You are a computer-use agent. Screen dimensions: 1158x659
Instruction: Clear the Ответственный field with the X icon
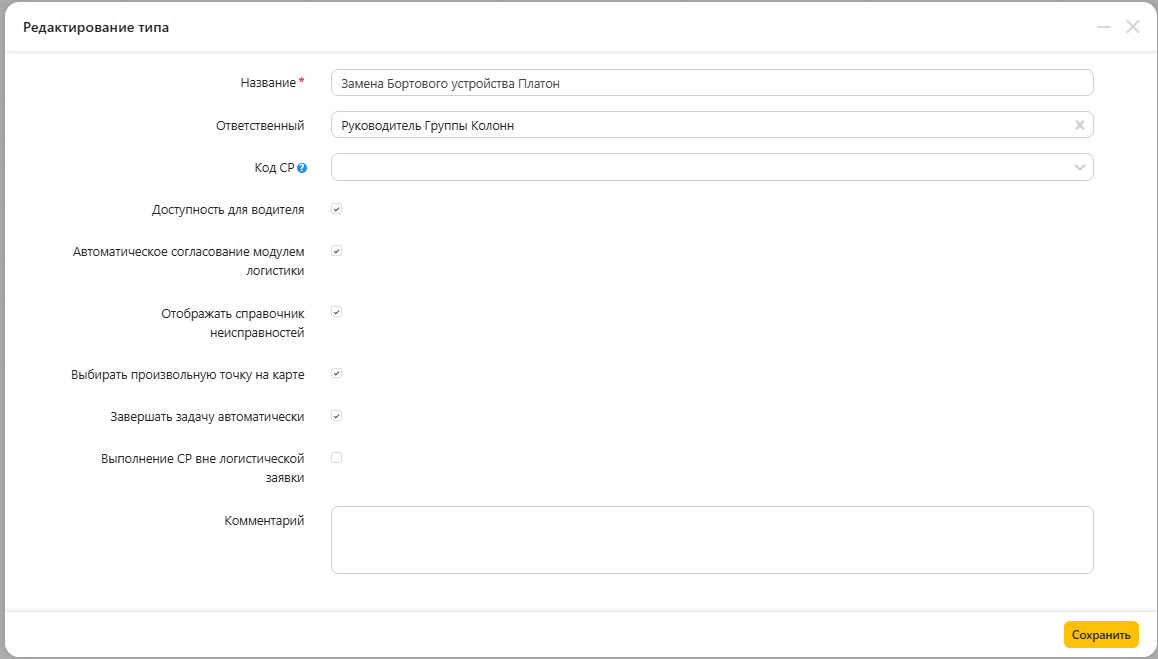(1080, 125)
